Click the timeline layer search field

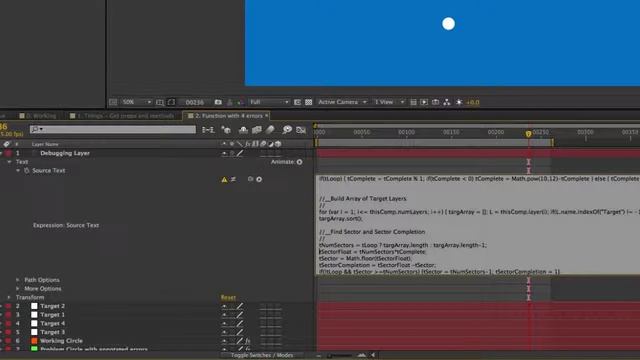pyautogui.click(x=113, y=129)
